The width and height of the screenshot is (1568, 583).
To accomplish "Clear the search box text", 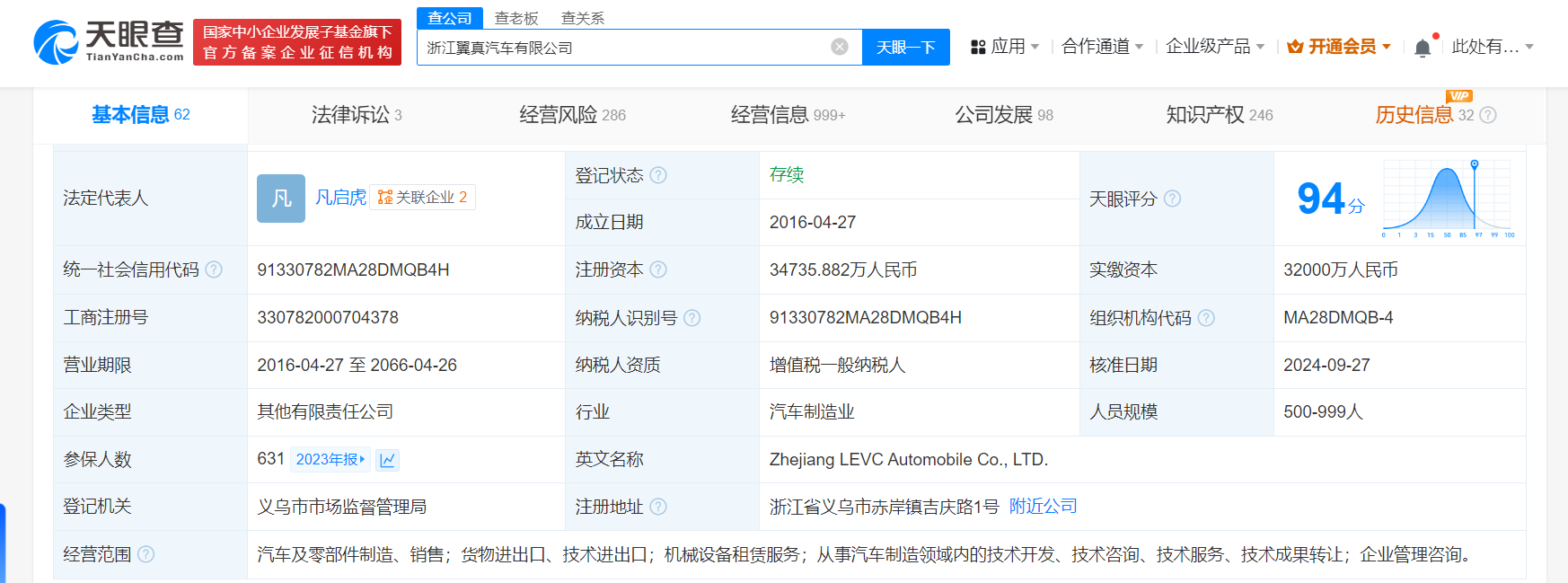I will point(840,47).
